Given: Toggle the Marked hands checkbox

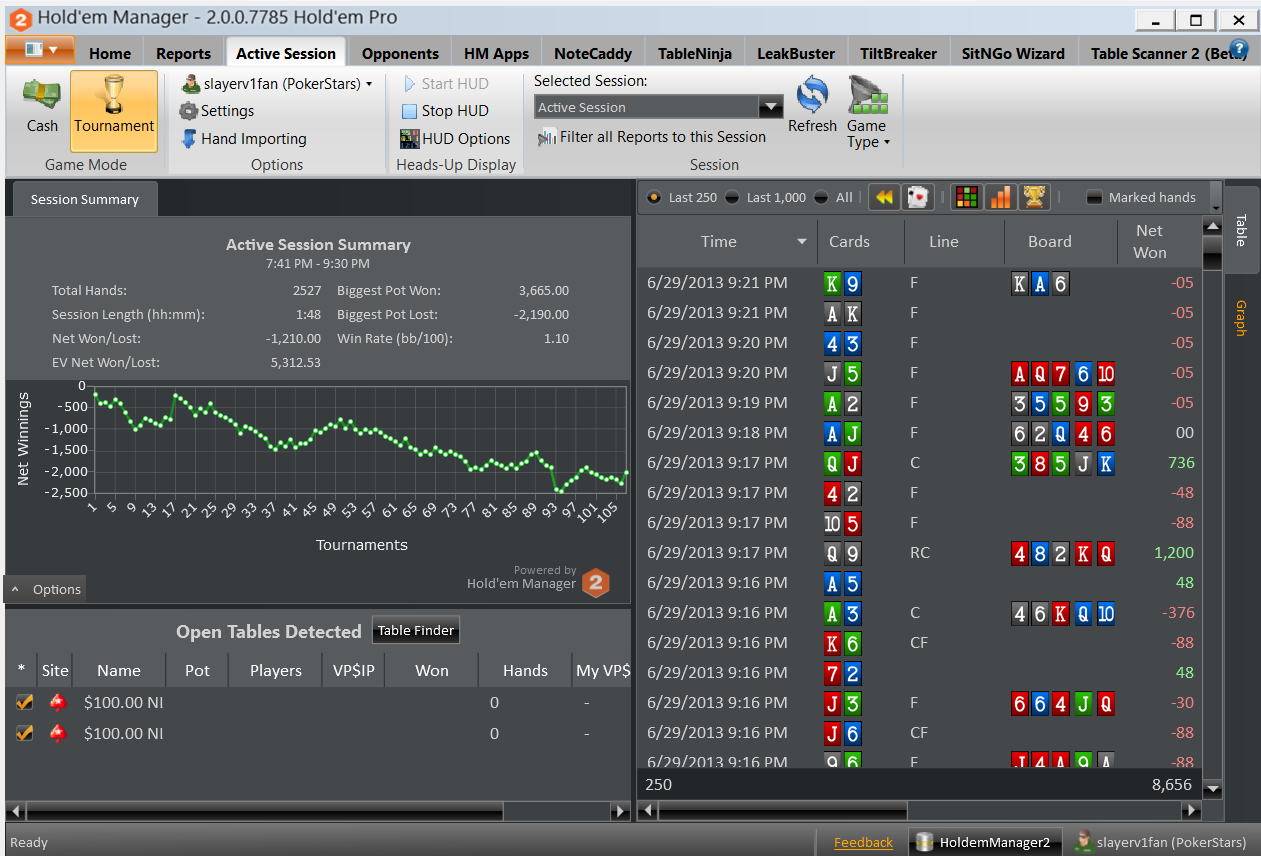Looking at the screenshot, I should (x=1094, y=198).
